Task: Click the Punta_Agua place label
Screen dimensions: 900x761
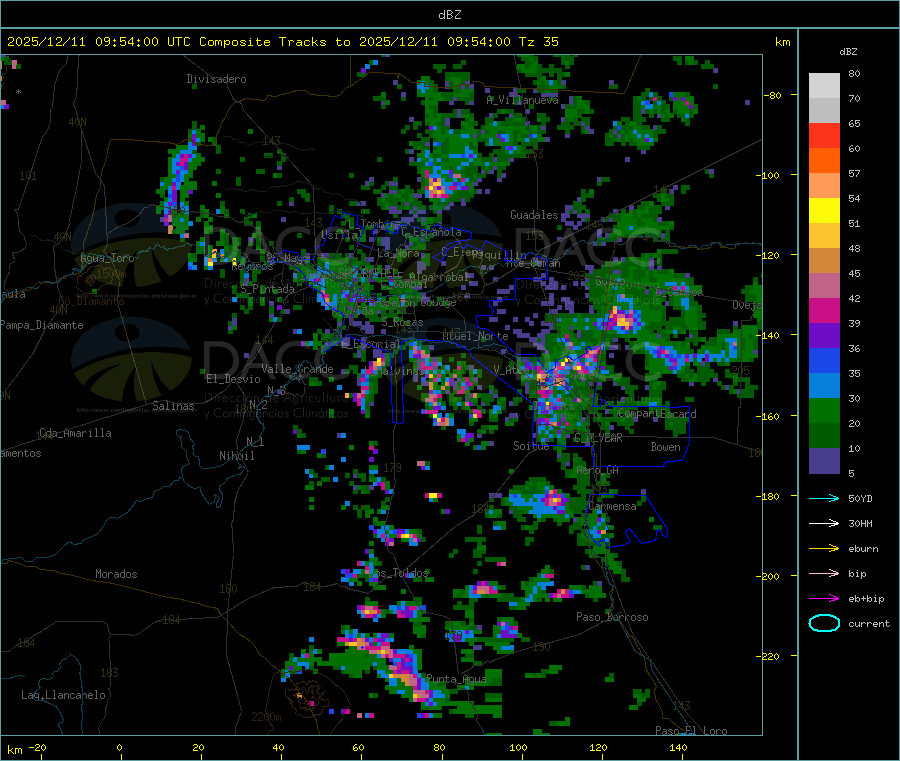Action: coord(456,679)
